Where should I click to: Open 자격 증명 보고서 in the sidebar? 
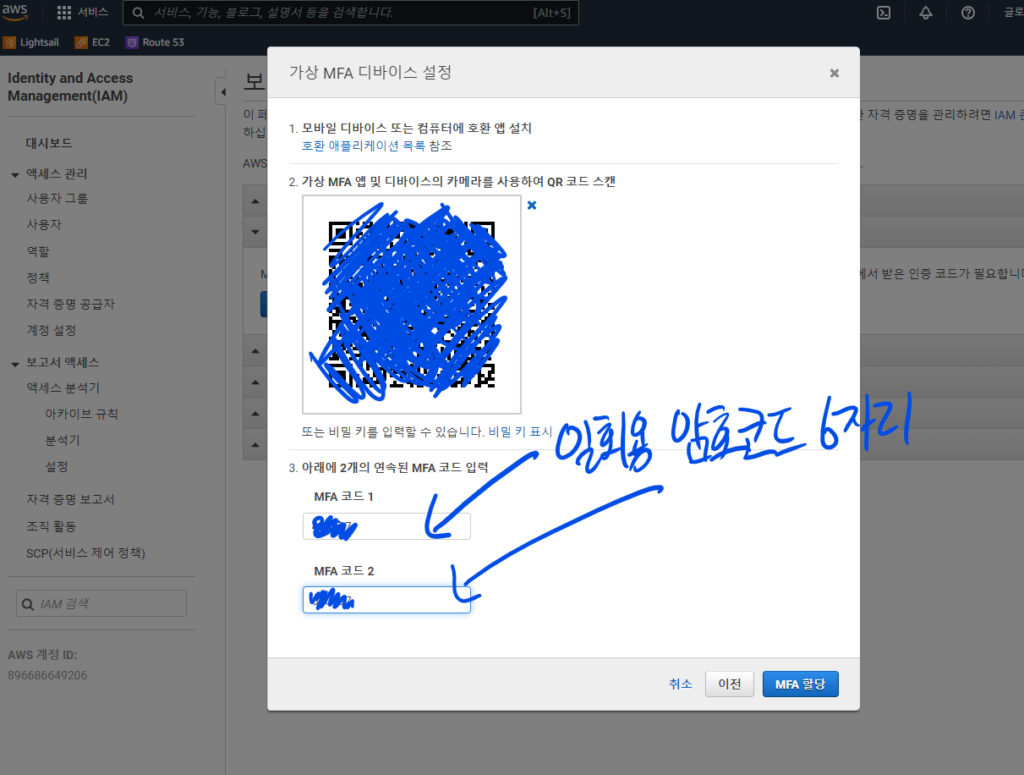click(71, 499)
